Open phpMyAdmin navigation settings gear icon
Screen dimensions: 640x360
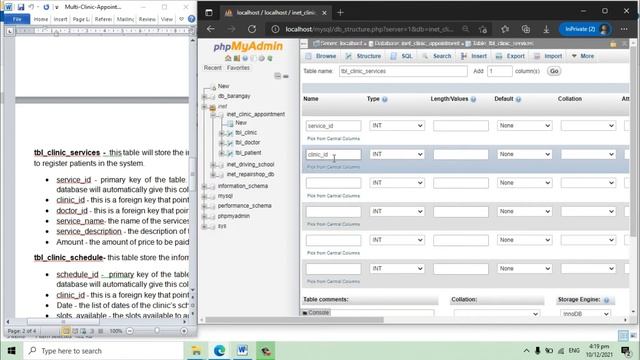(262, 58)
